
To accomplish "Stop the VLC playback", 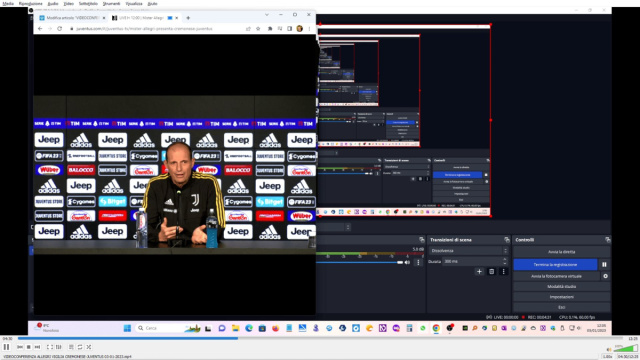I will [x=29, y=347].
